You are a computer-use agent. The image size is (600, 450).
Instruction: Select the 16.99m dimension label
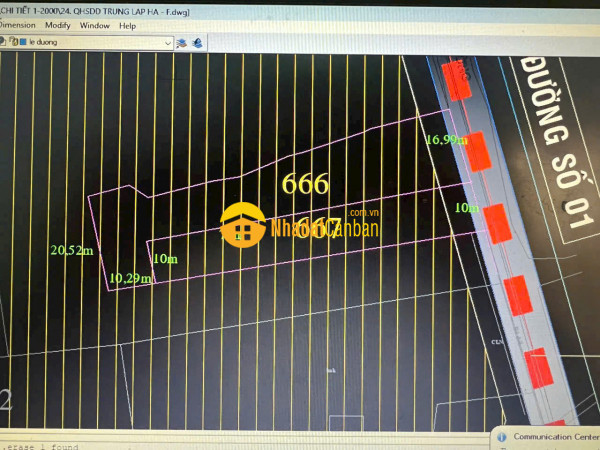[446, 139]
